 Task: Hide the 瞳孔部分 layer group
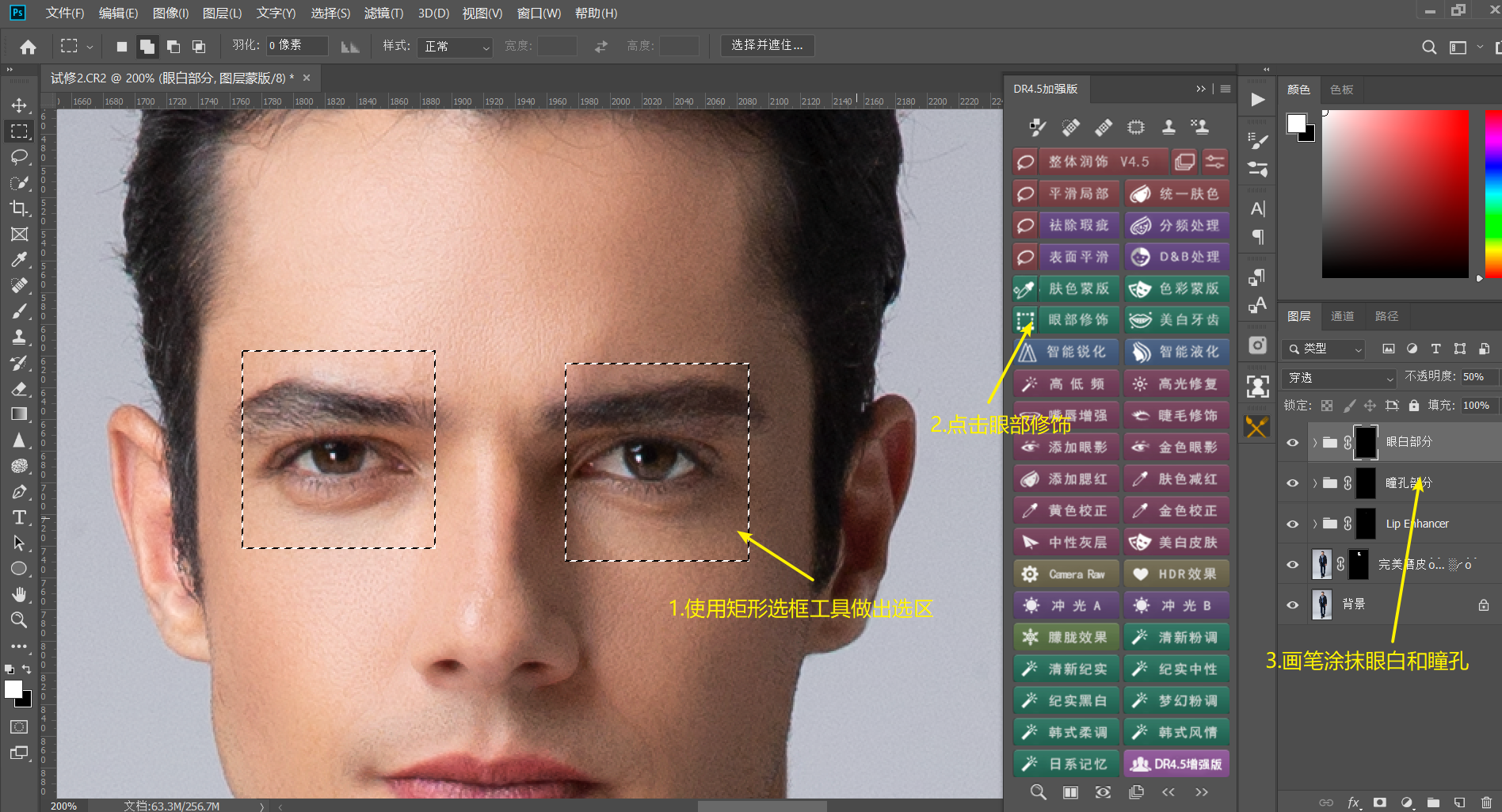1293,483
